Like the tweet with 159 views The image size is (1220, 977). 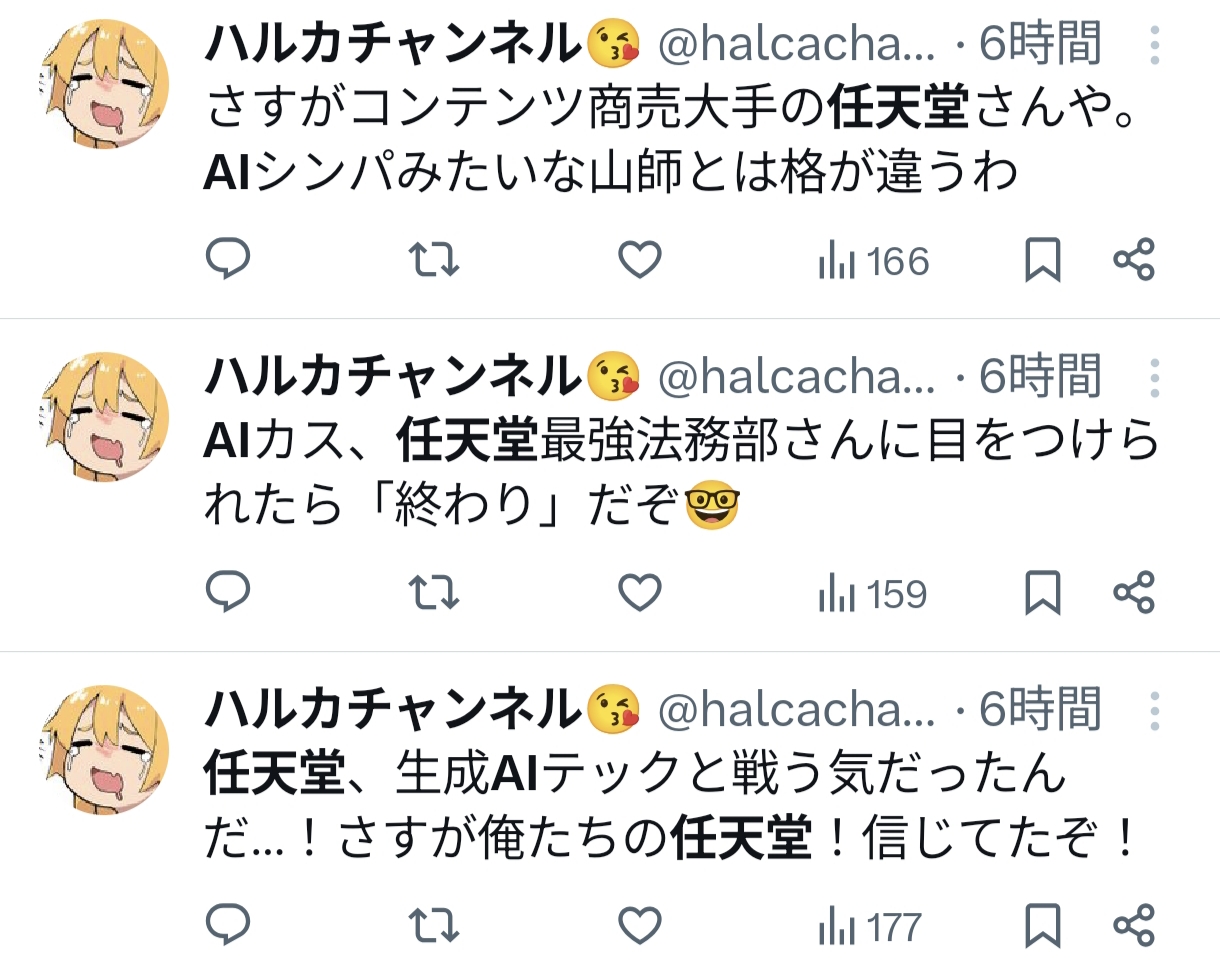pyautogui.click(x=640, y=593)
